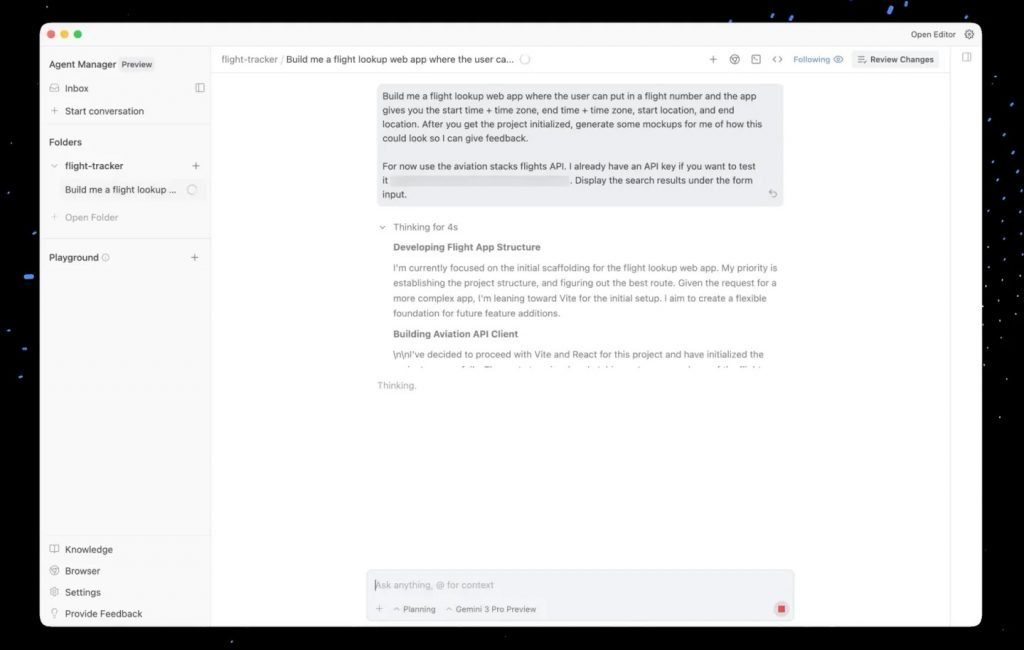The height and width of the screenshot is (650, 1024).
Task: Click the 'Ask anything' input field
Action: click(570, 585)
